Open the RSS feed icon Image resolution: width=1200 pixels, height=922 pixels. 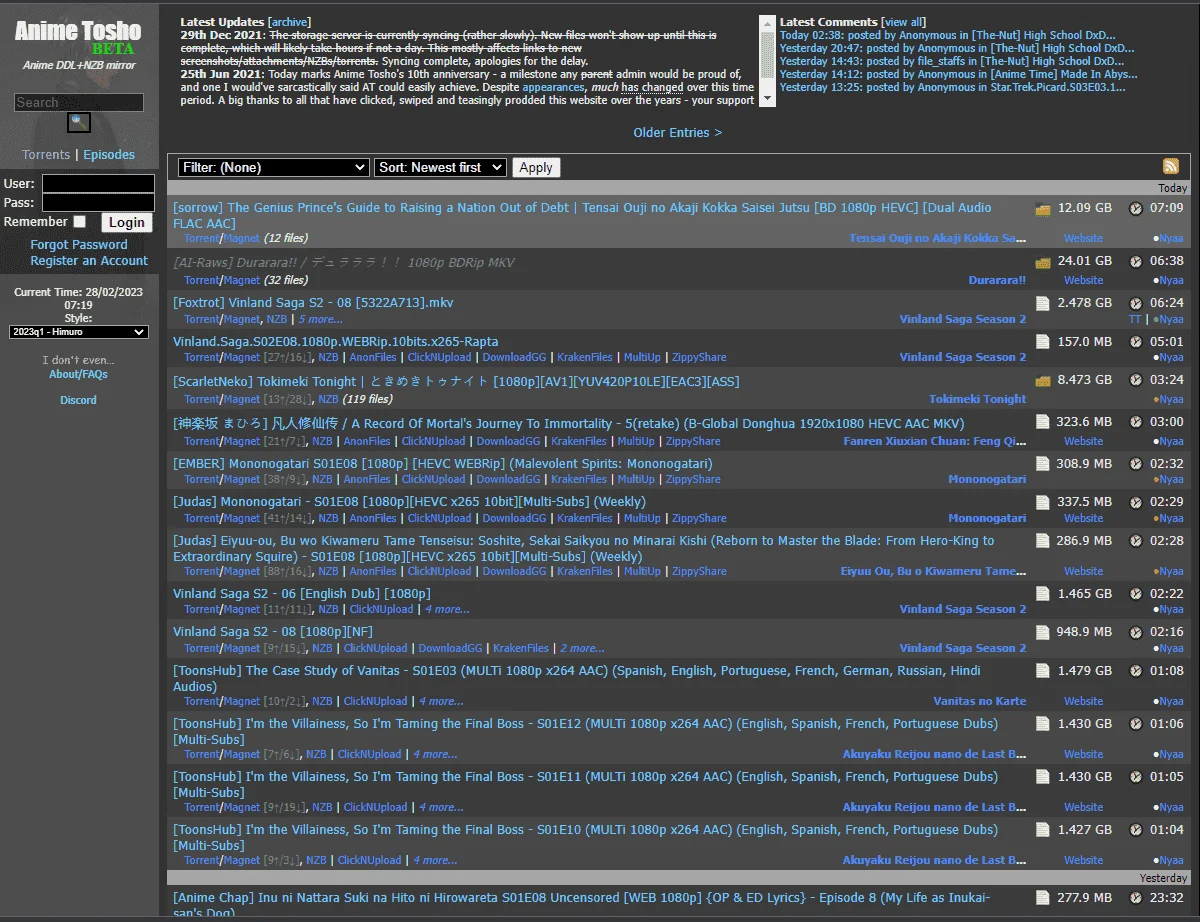[1170, 167]
